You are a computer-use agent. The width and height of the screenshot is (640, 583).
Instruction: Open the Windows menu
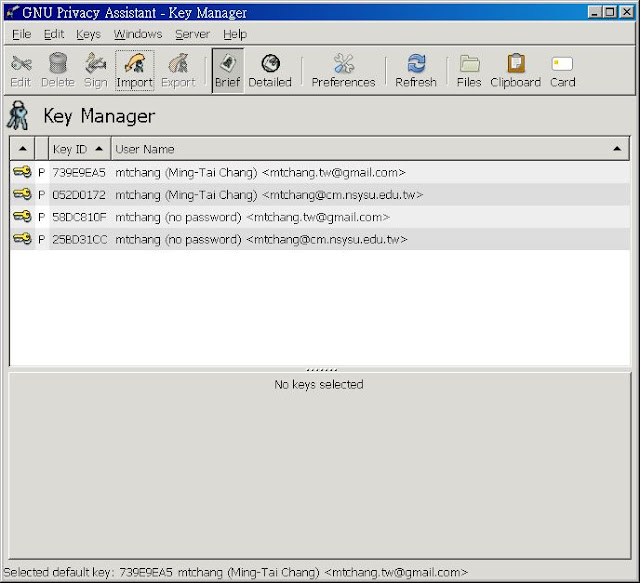(138, 34)
